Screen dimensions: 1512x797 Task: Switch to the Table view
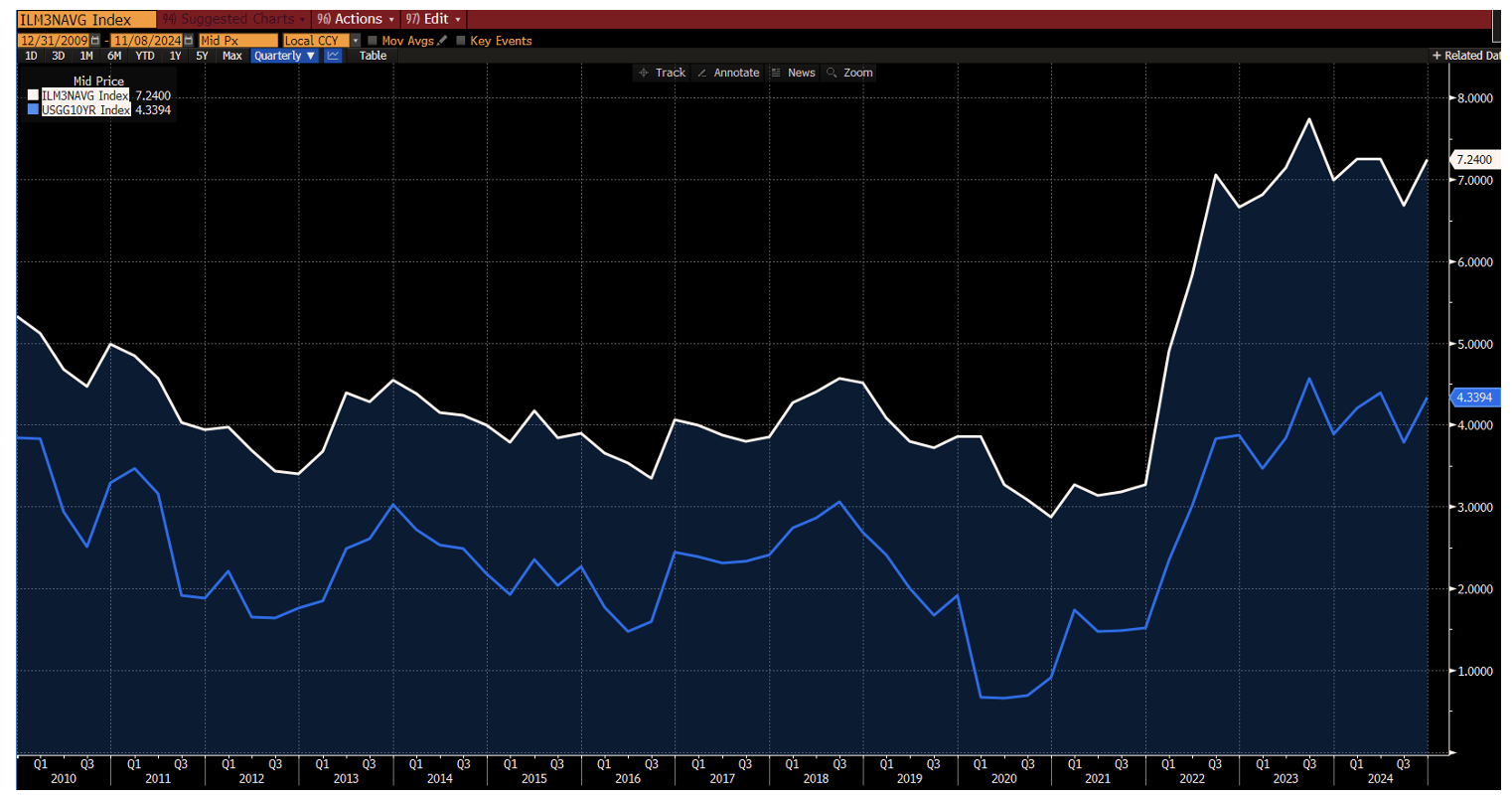coord(373,56)
